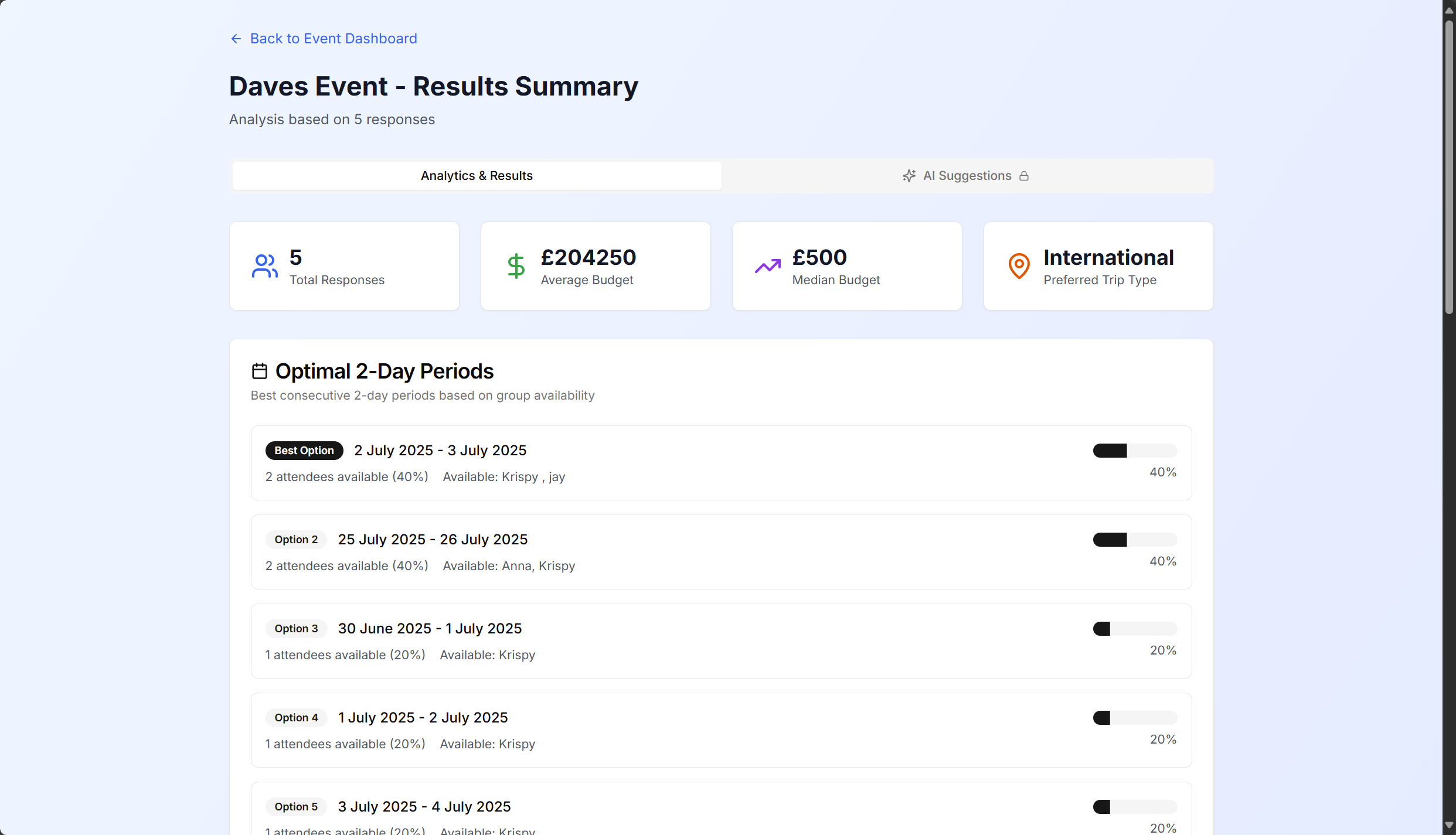Click the Total Responses people icon
The image size is (1456, 835).
pyautogui.click(x=264, y=266)
